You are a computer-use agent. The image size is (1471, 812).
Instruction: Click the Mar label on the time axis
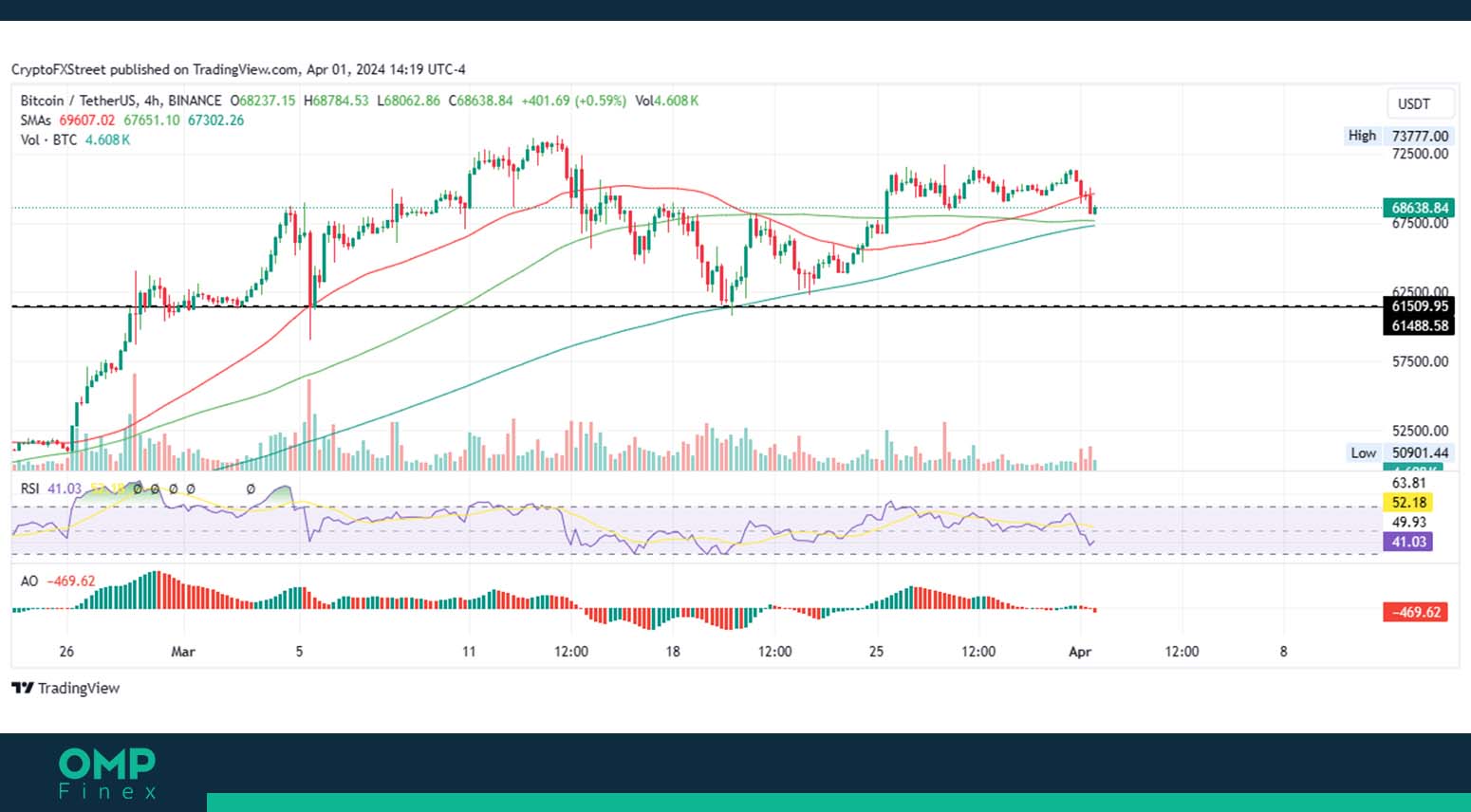183,652
